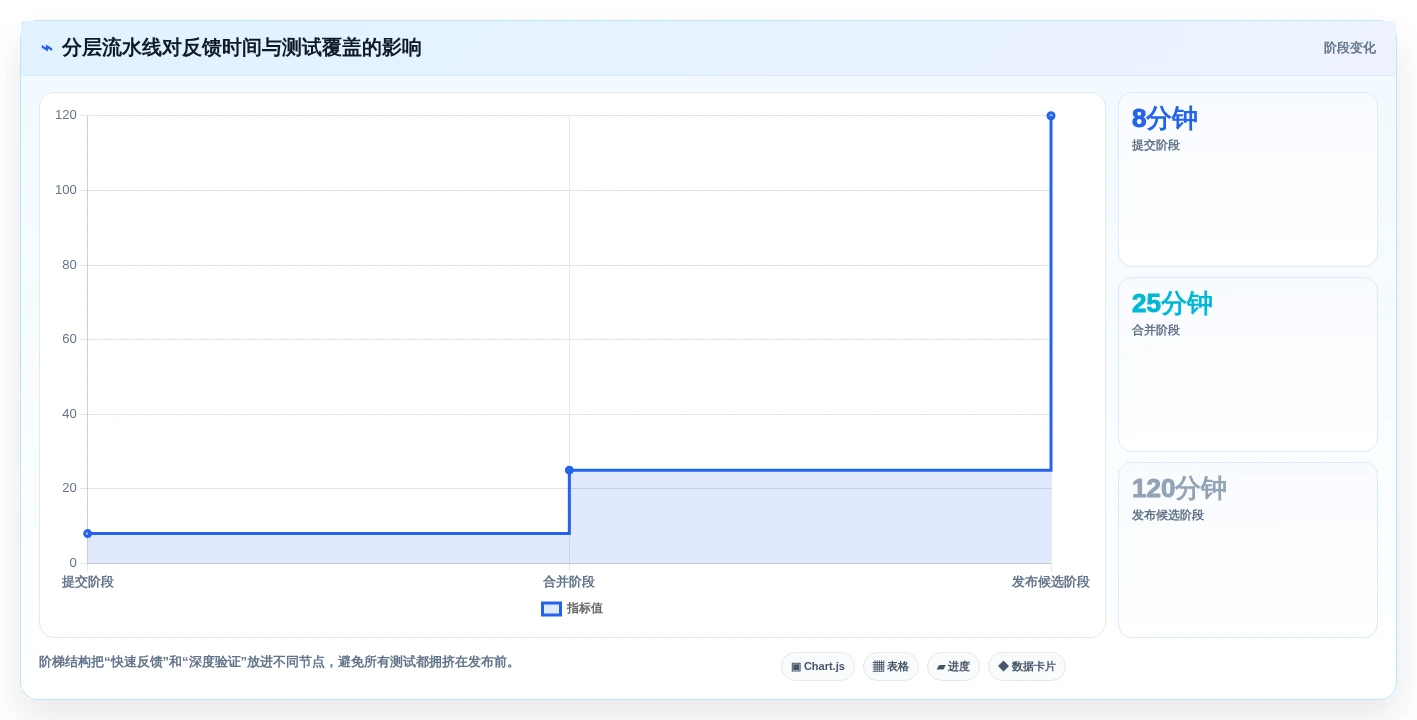This screenshot has width=1417, height=720.
Task: Click the 提交阶段 caption under 8分钟
Action: point(1156,145)
